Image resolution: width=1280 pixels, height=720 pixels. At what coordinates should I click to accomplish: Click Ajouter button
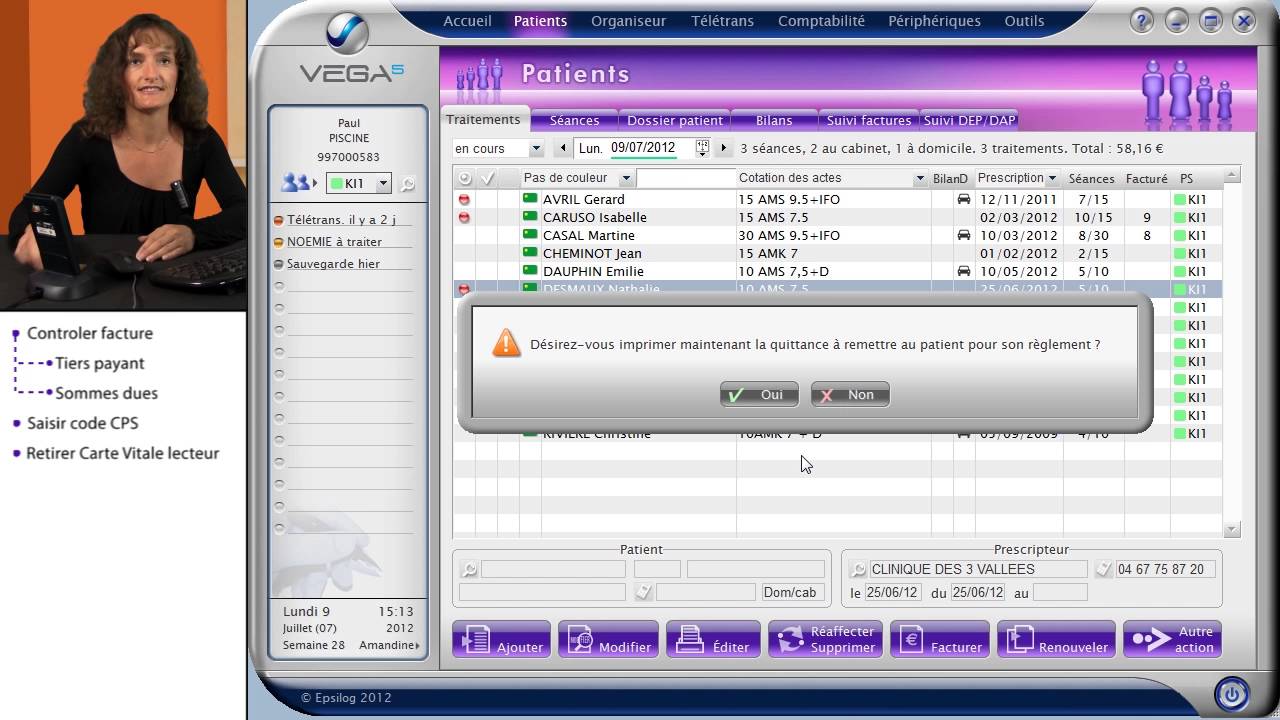(502, 639)
